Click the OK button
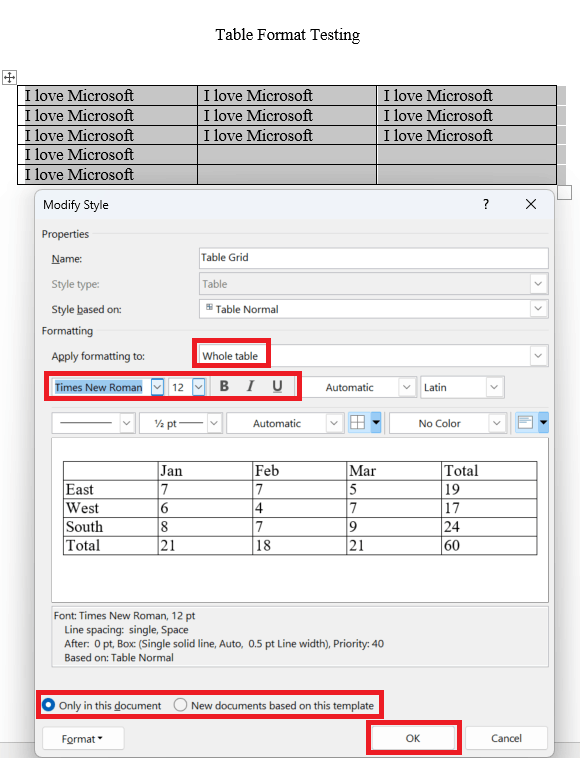 pyautogui.click(x=413, y=738)
